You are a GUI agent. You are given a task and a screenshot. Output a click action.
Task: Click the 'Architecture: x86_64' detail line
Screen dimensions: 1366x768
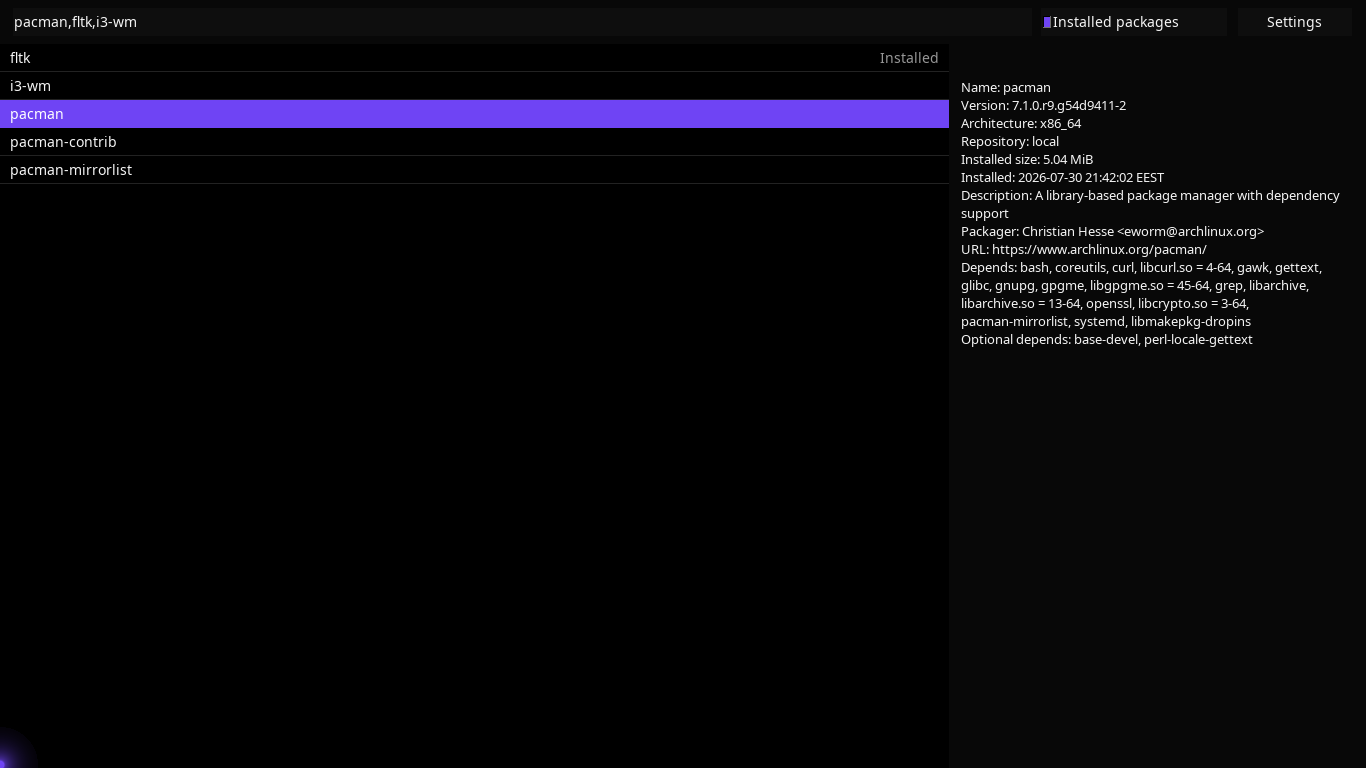(1021, 123)
